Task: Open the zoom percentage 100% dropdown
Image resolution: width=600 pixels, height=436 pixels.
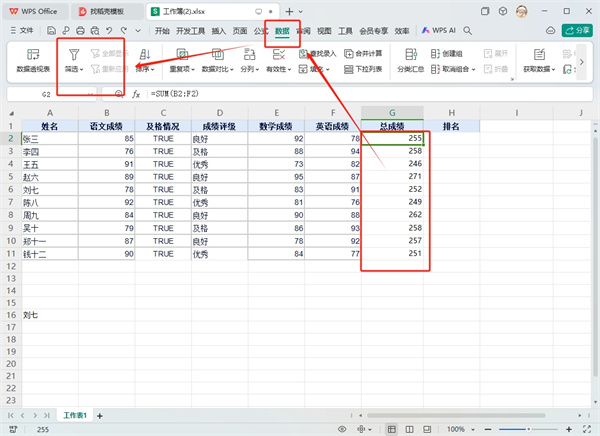Action: (473, 429)
